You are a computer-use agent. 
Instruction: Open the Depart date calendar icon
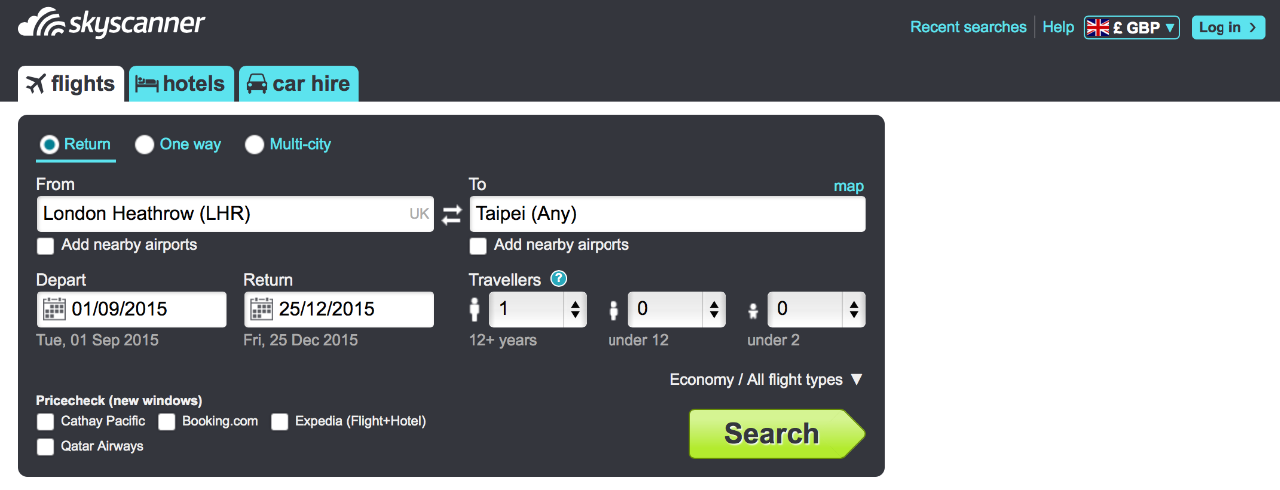pyautogui.click(x=54, y=309)
